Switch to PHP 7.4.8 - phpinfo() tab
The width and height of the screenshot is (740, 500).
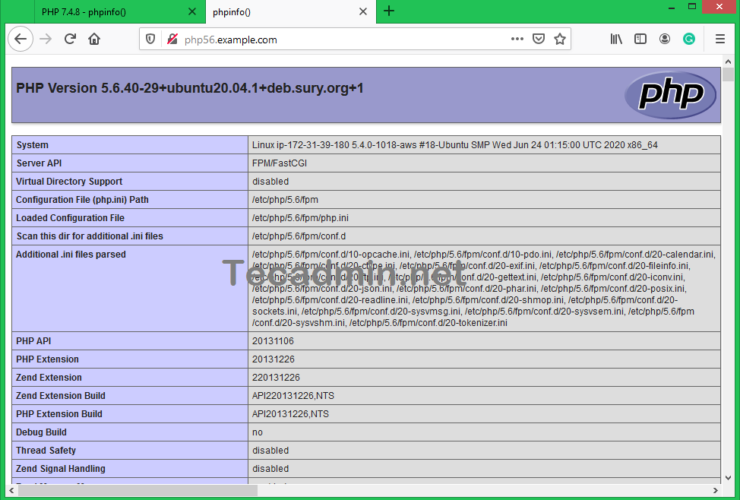point(90,11)
